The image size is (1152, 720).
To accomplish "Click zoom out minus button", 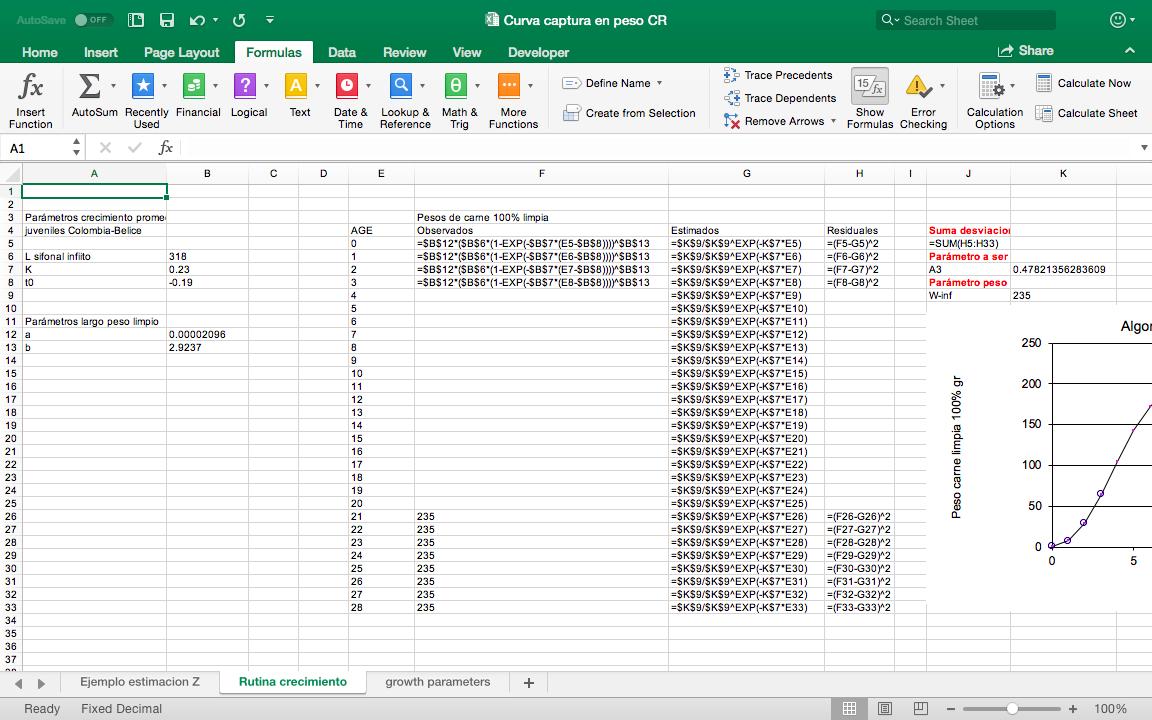I will 952,709.
